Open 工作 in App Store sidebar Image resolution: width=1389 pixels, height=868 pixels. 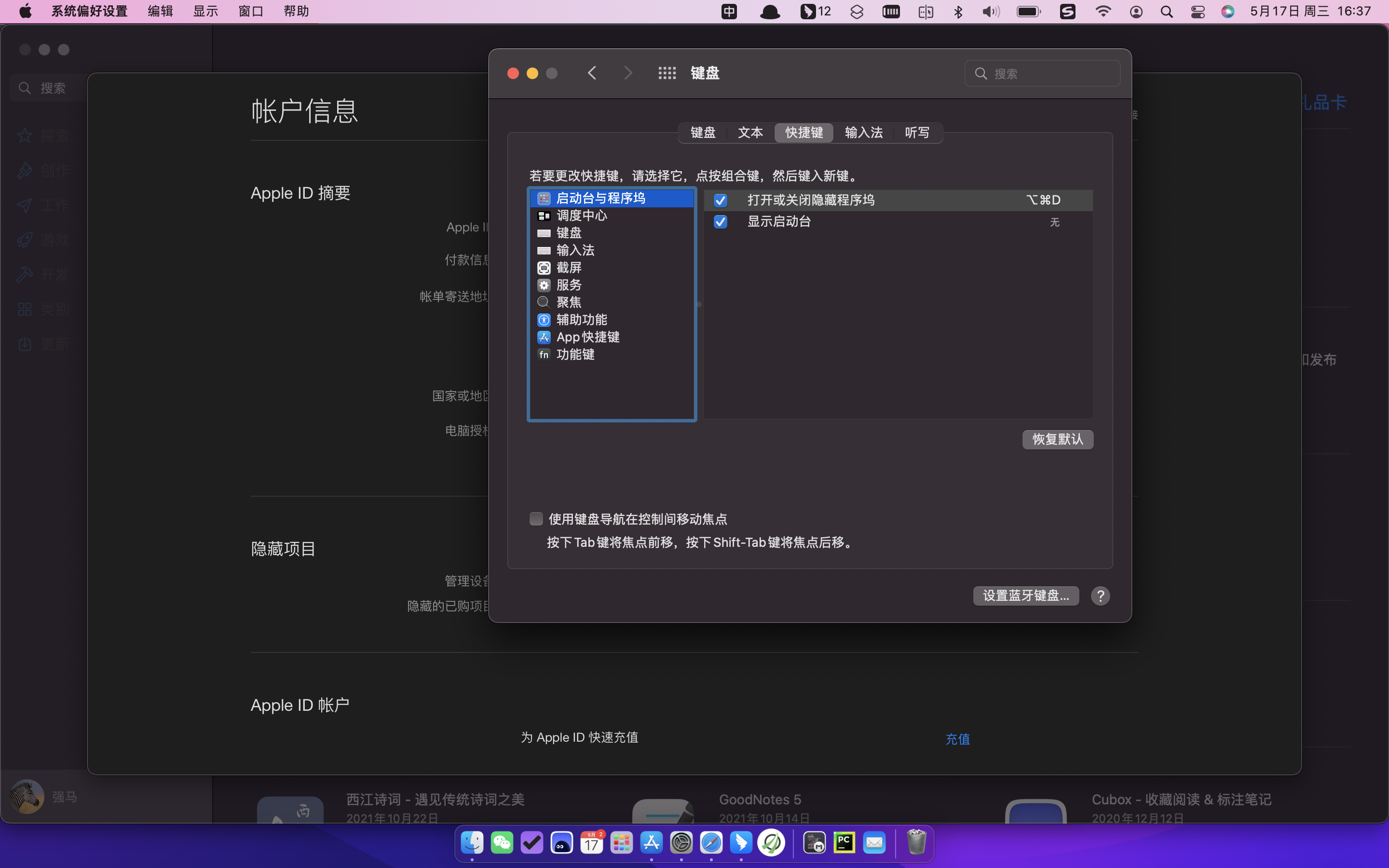pyautogui.click(x=43, y=205)
